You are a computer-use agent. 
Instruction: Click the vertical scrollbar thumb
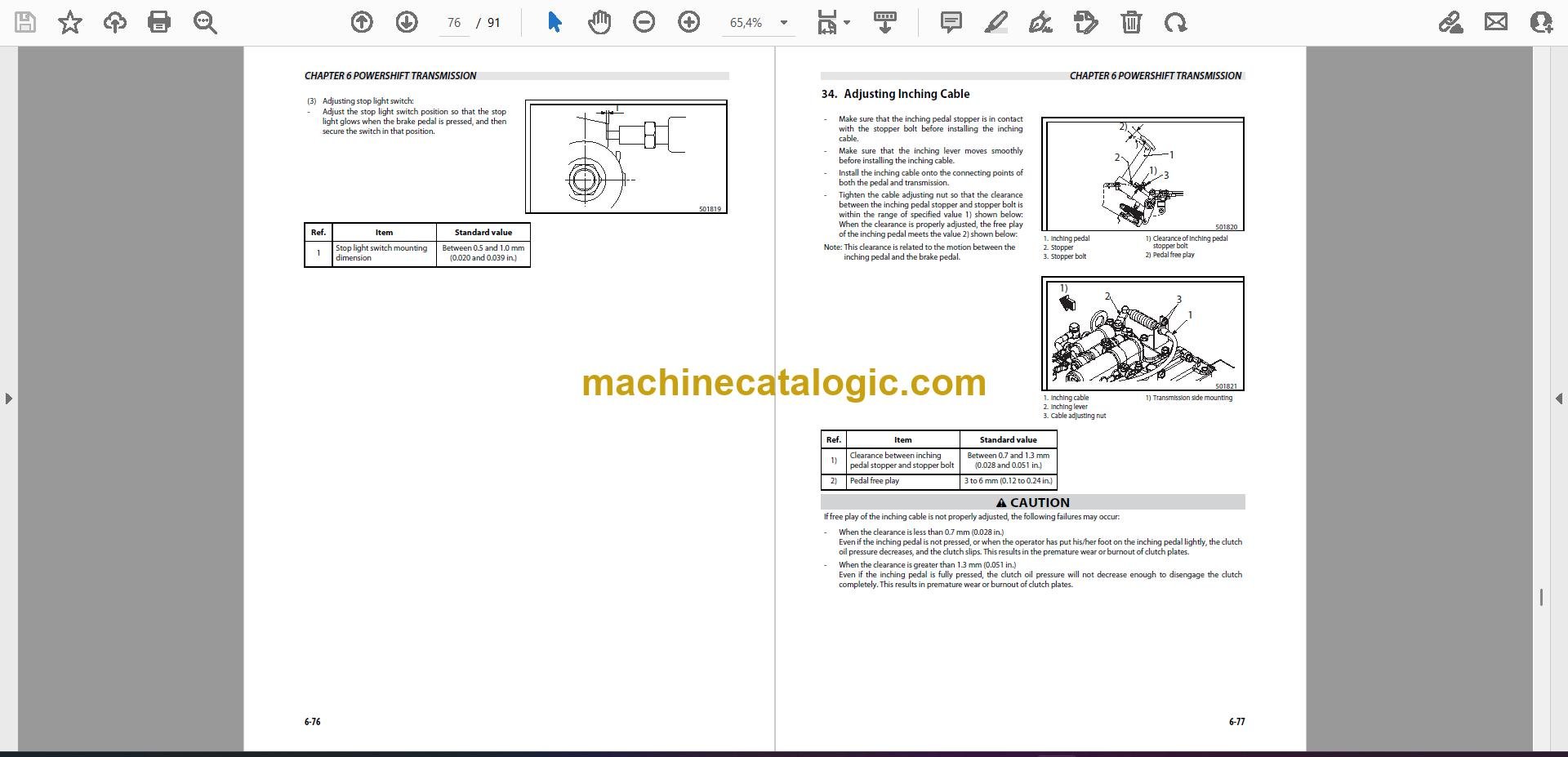[1541, 598]
